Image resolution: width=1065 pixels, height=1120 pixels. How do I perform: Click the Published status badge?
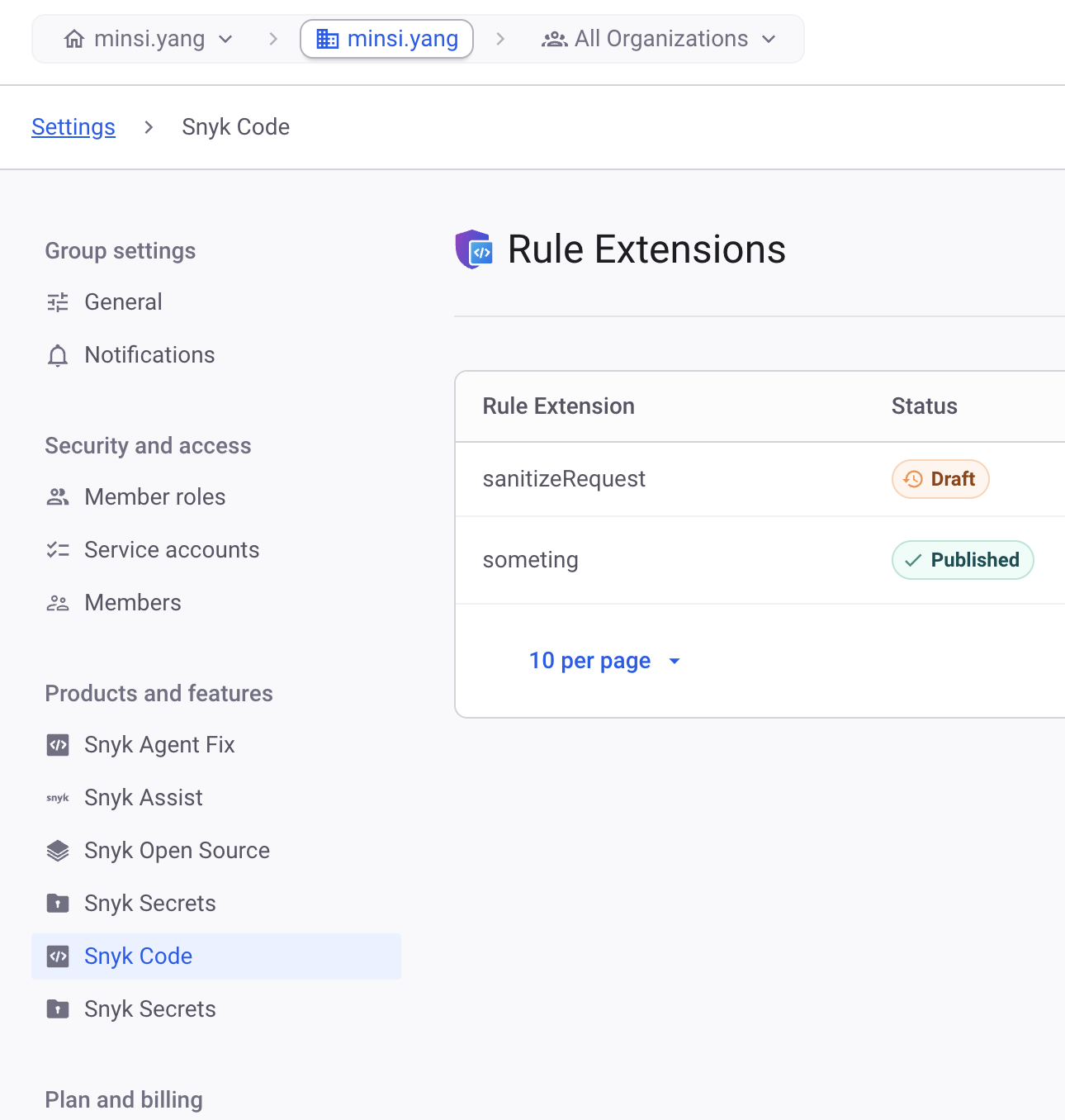(963, 560)
